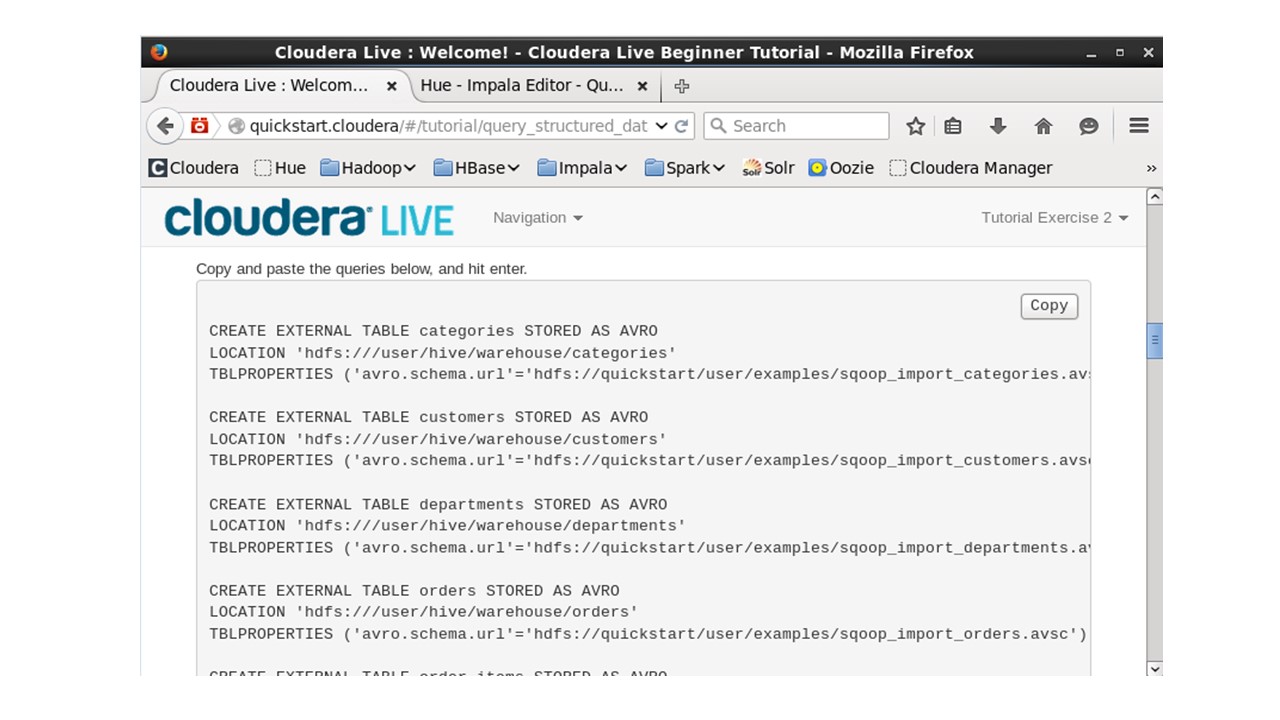The height and width of the screenshot is (720, 1280).
Task: Click TBLPROPERTIES line with sqoop_import_departments
Action: pos(649,547)
